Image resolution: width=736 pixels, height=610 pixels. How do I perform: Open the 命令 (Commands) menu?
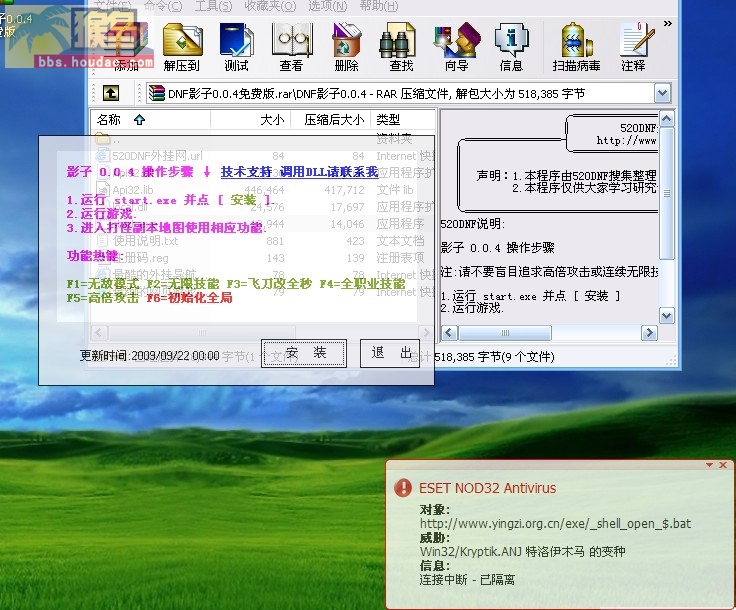[163, 6]
